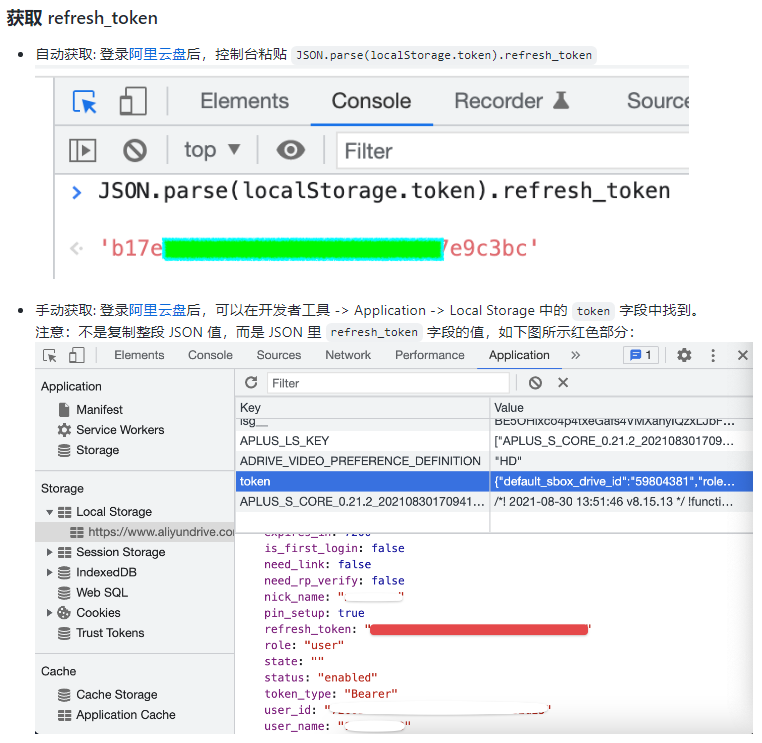Open Storage under Application section
Image resolution: width=762 pixels, height=743 pixels.
pos(88,450)
